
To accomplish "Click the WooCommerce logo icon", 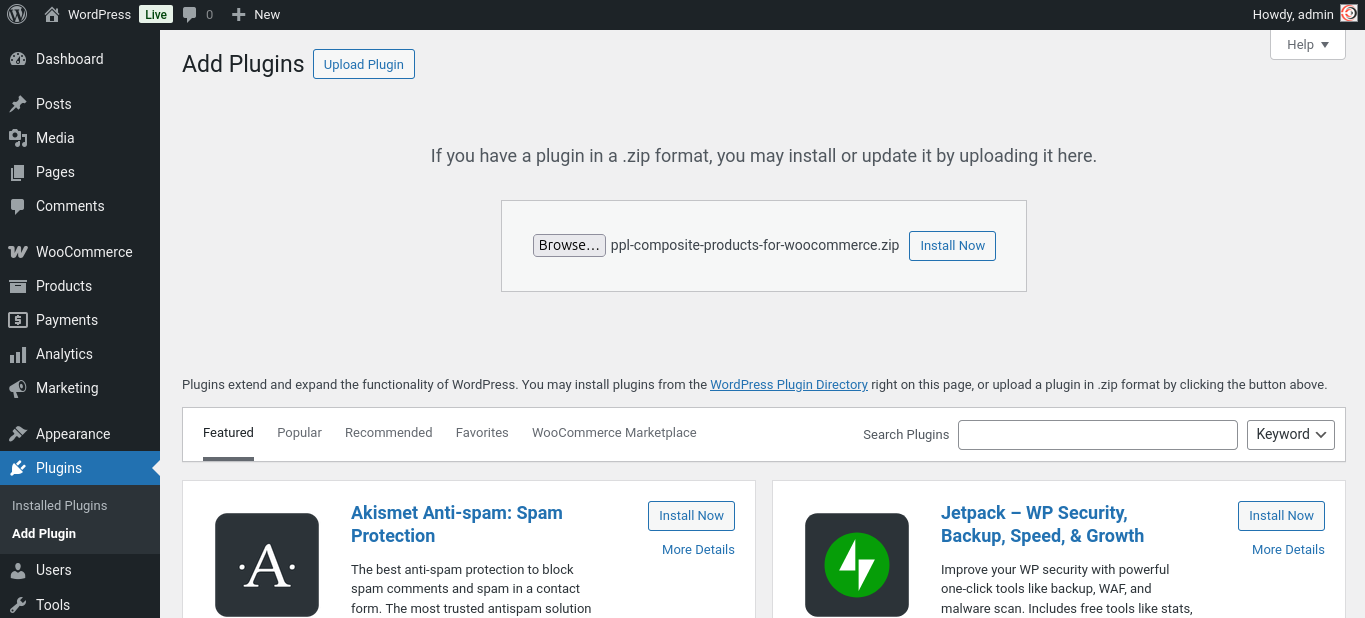I will (17, 252).
